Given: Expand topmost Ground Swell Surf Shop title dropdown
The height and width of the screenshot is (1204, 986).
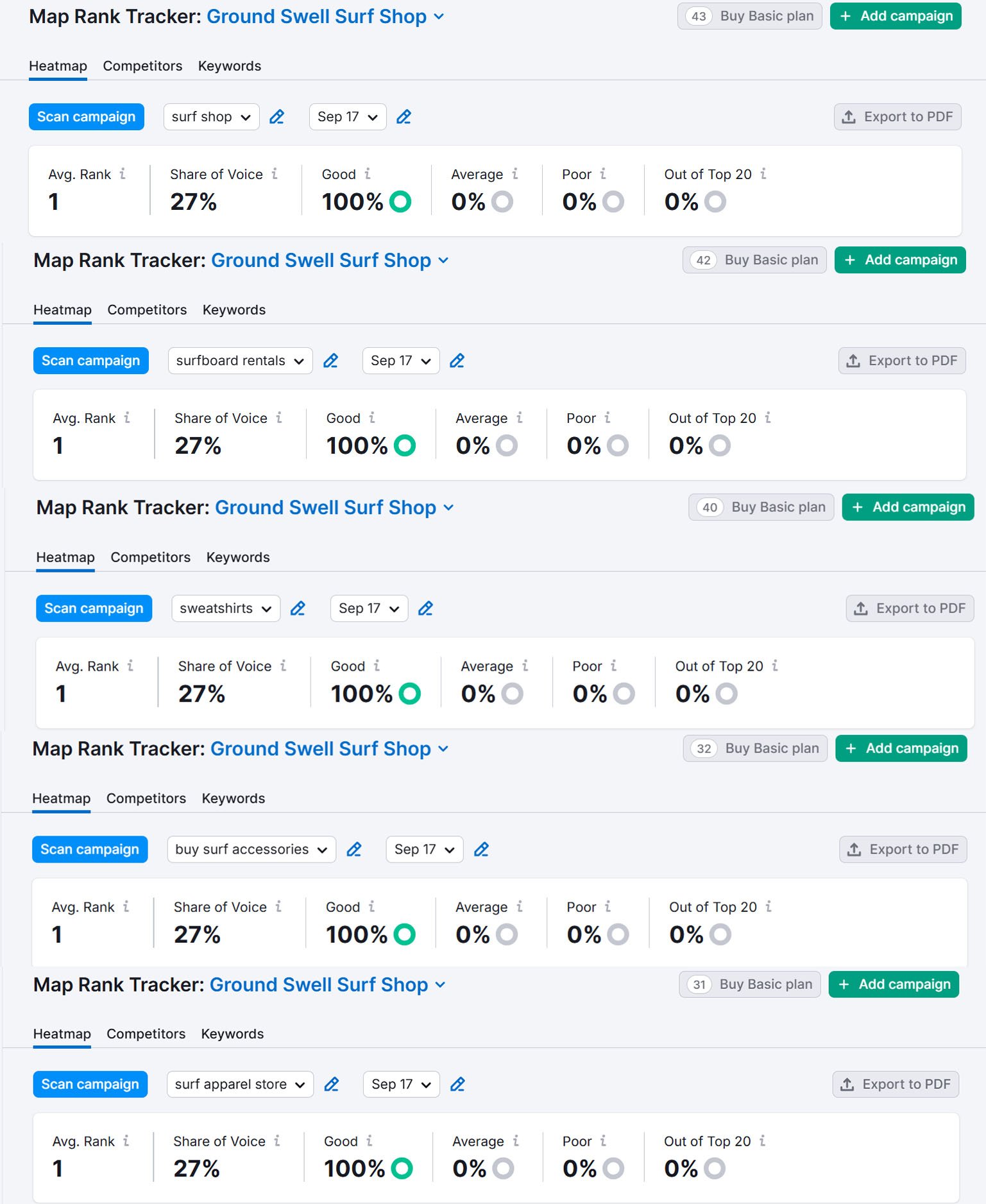Looking at the screenshot, I should [439, 17].
